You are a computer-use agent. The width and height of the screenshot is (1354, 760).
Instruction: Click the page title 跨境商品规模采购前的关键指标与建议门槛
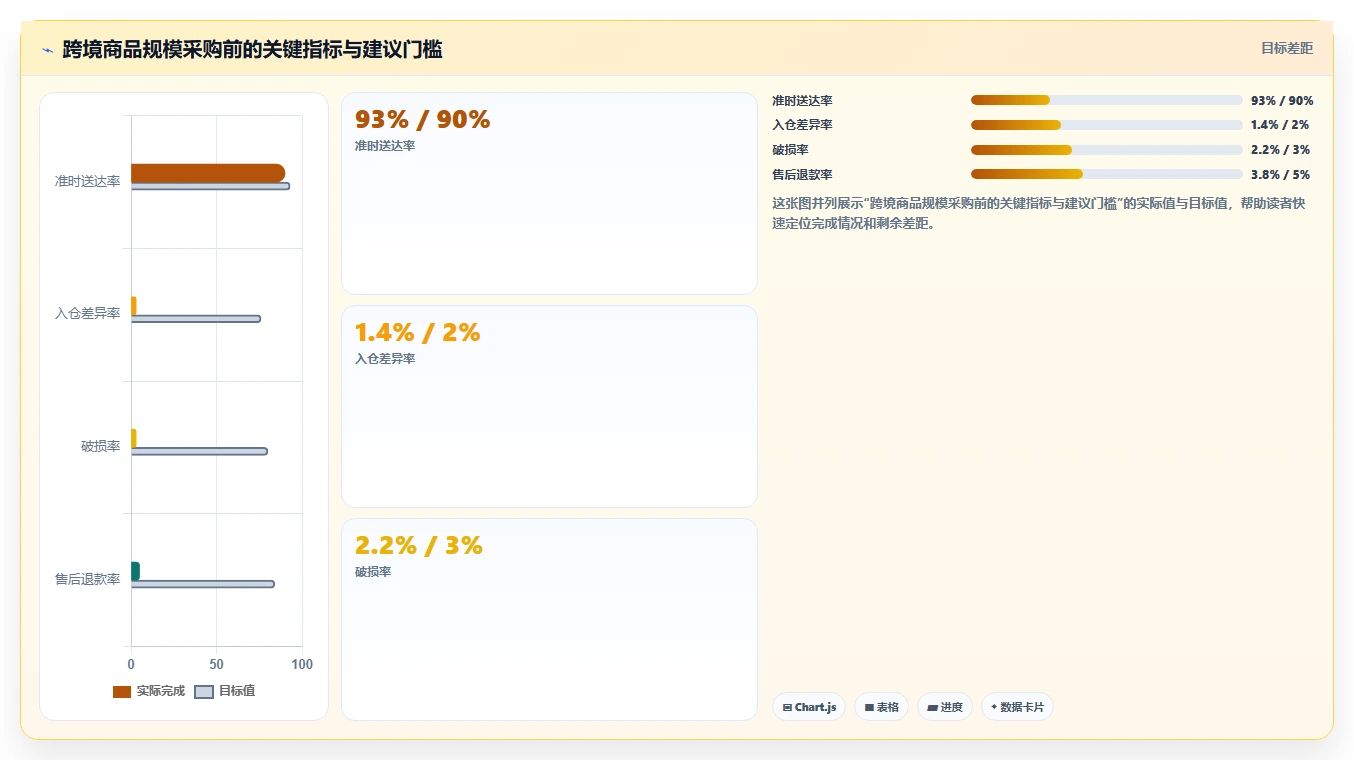click(x=252, y=49)
